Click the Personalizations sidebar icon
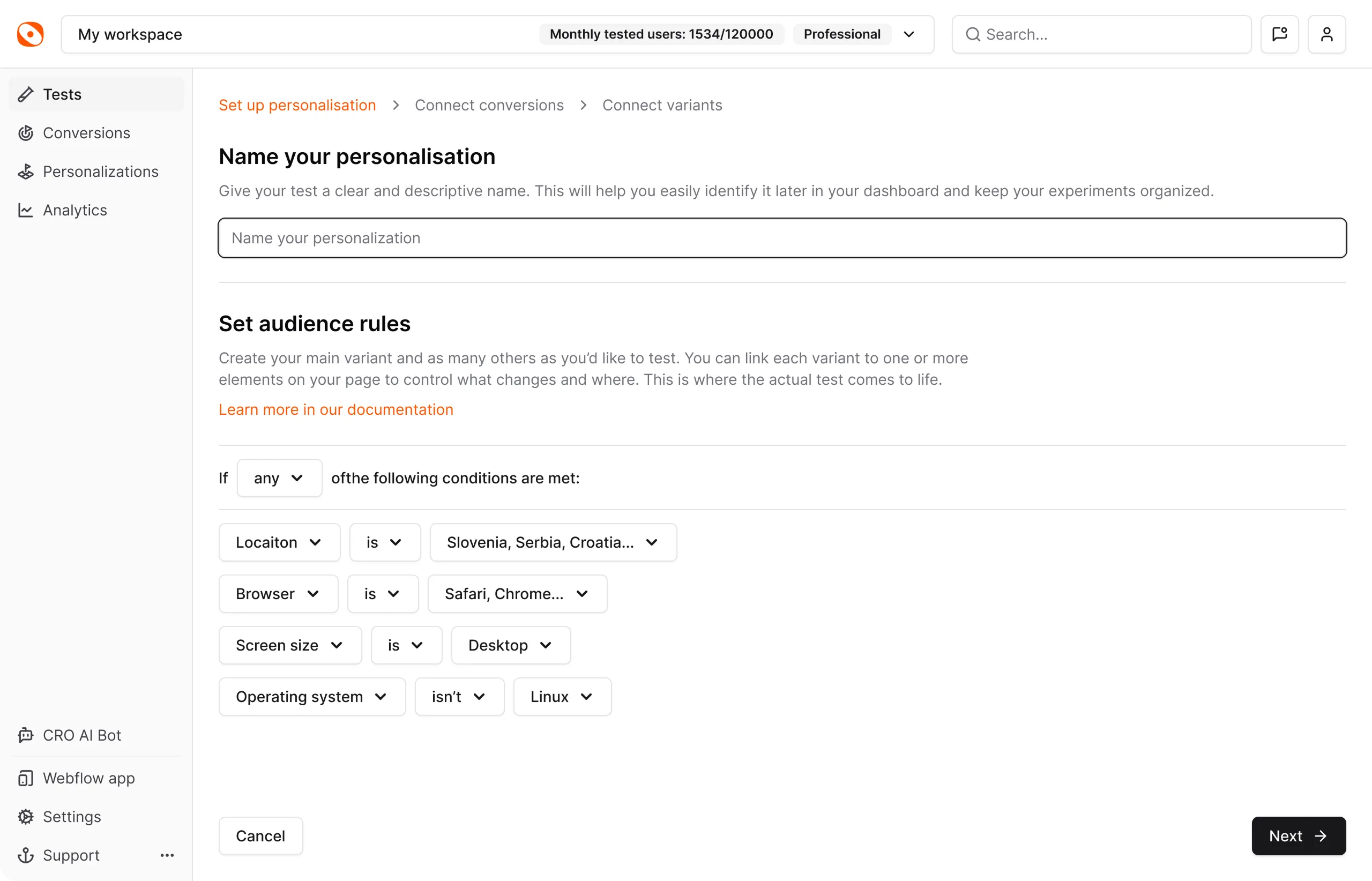The width and height of the screenshot is (1372, 881). (26, 171)
